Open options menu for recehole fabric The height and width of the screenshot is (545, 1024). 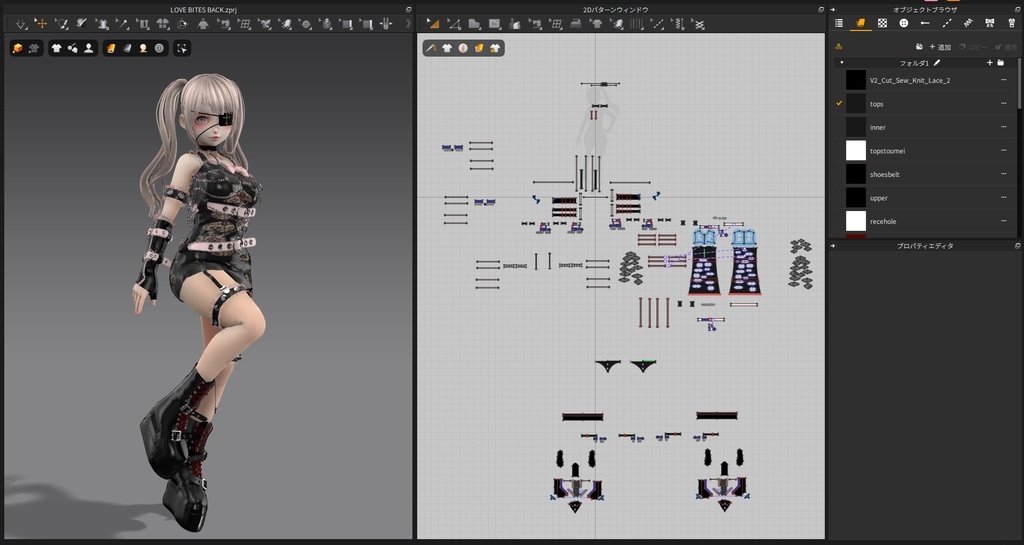click(1004, 221)
